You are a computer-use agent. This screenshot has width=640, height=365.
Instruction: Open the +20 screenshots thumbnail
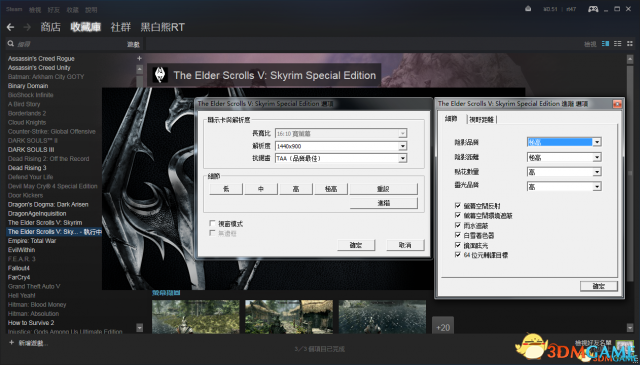442,326
